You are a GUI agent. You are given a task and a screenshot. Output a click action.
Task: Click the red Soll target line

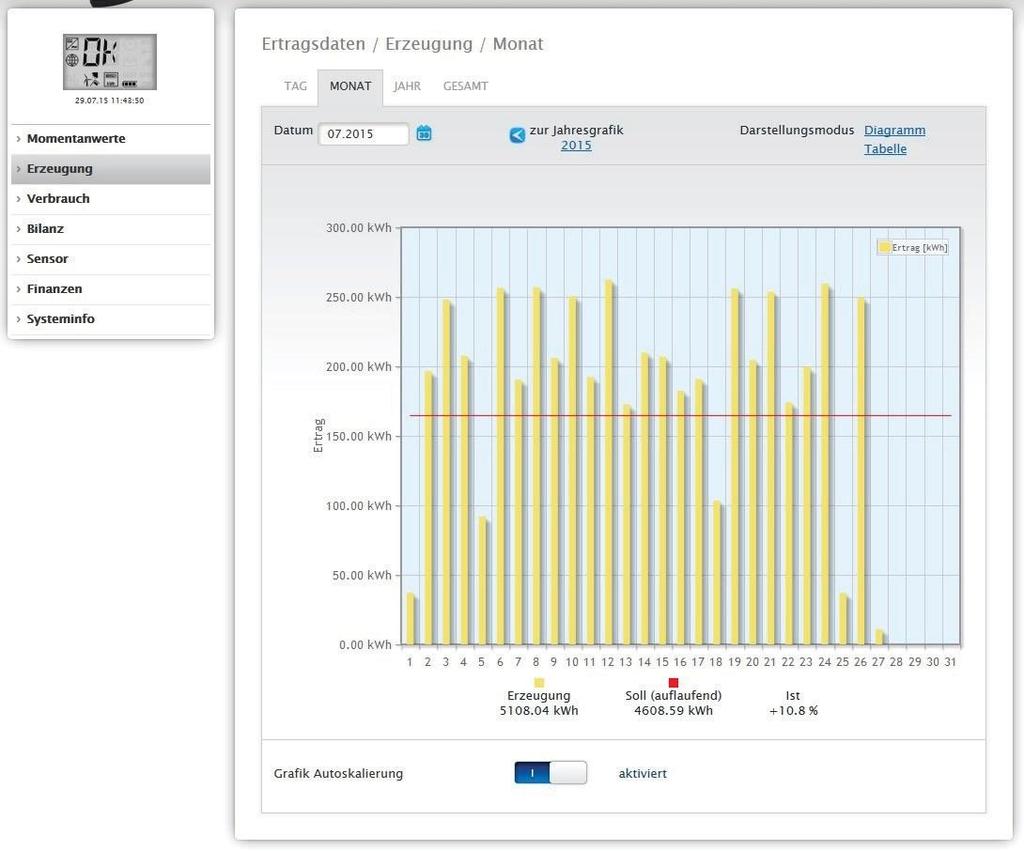click(x=680, y=415)
